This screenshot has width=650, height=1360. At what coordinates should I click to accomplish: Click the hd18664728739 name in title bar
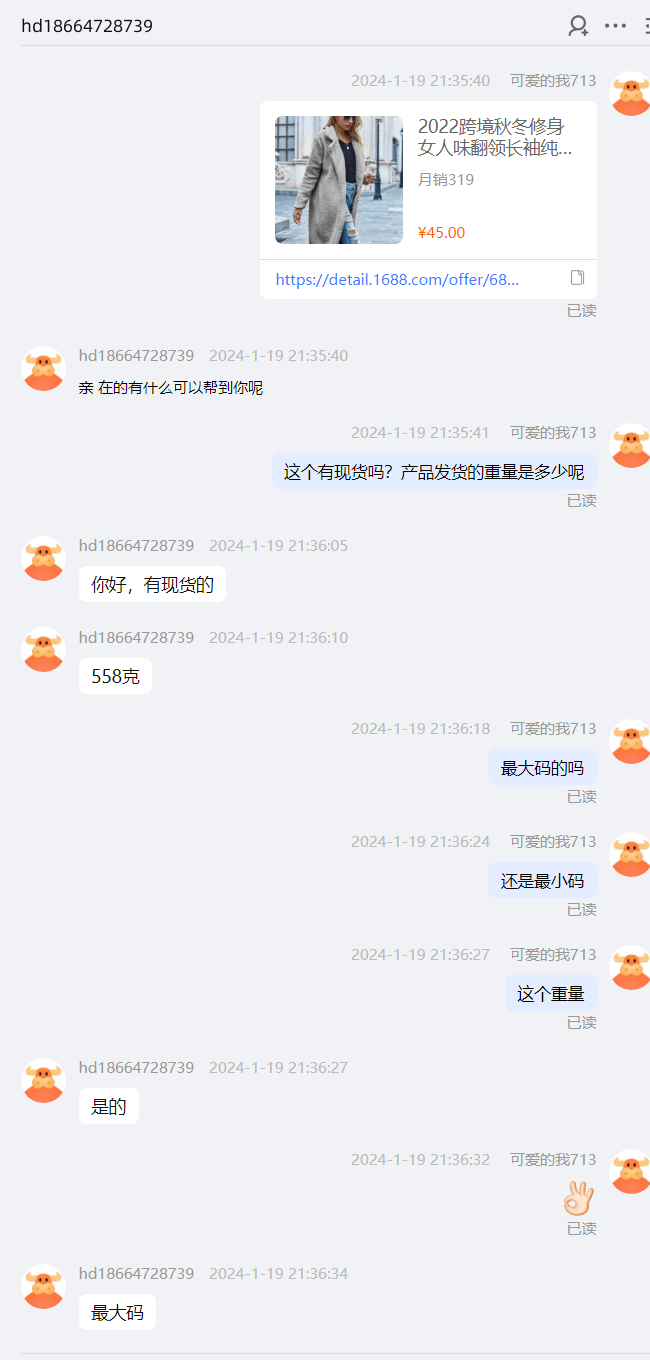coord(87,26)
